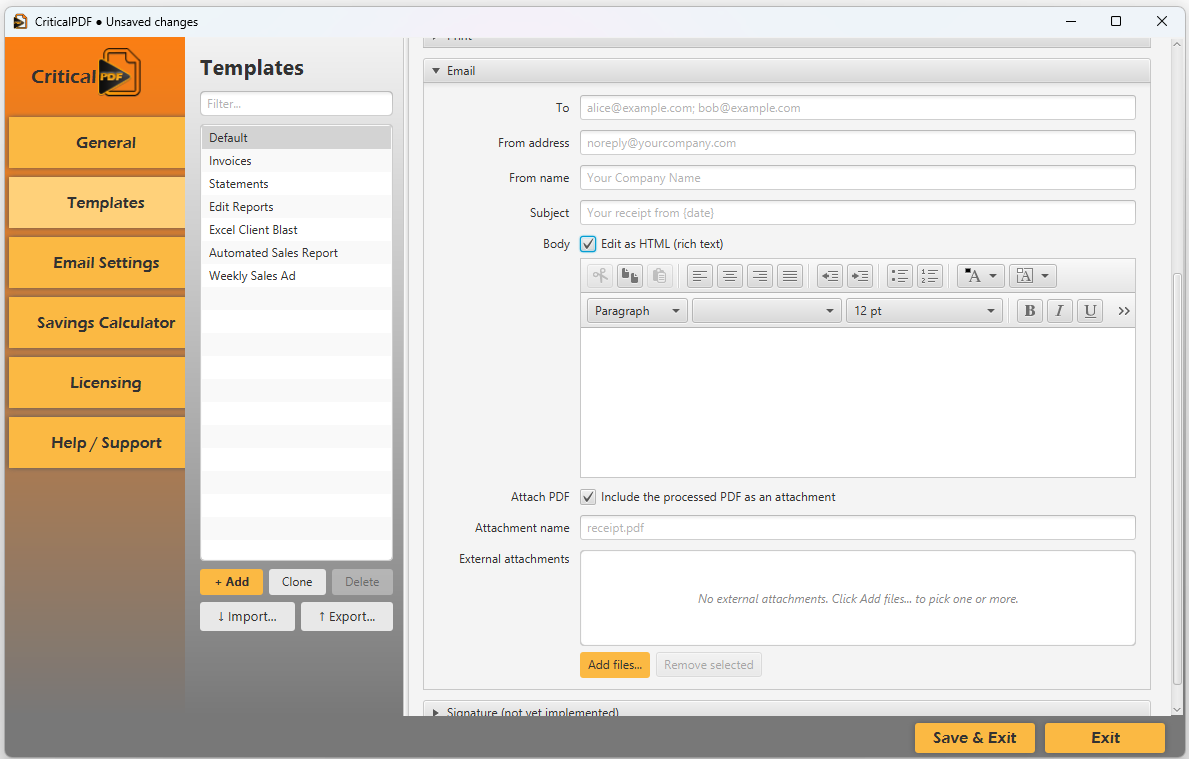Collapse the Email section
Viewport: 1189px width, 759px height.
pos(436,71)
